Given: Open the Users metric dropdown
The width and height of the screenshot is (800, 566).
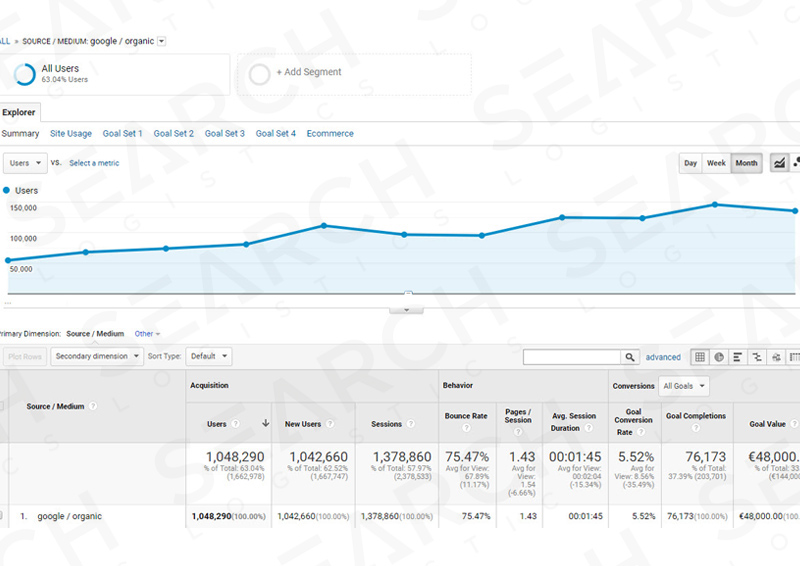Looking at the screenshot, I should [x=24, y=162].
